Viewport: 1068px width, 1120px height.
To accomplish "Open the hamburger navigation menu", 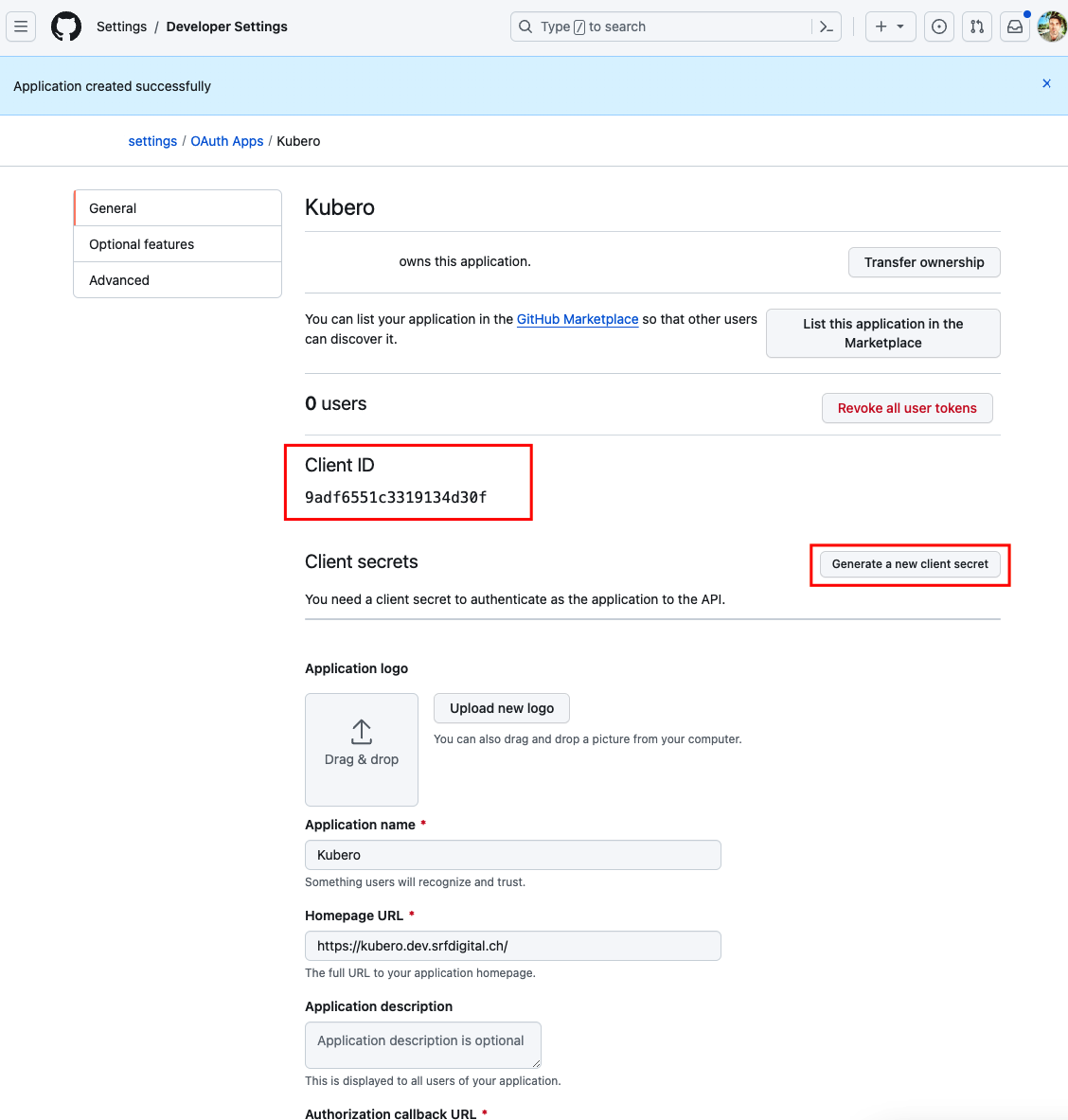I will point(21,27).
